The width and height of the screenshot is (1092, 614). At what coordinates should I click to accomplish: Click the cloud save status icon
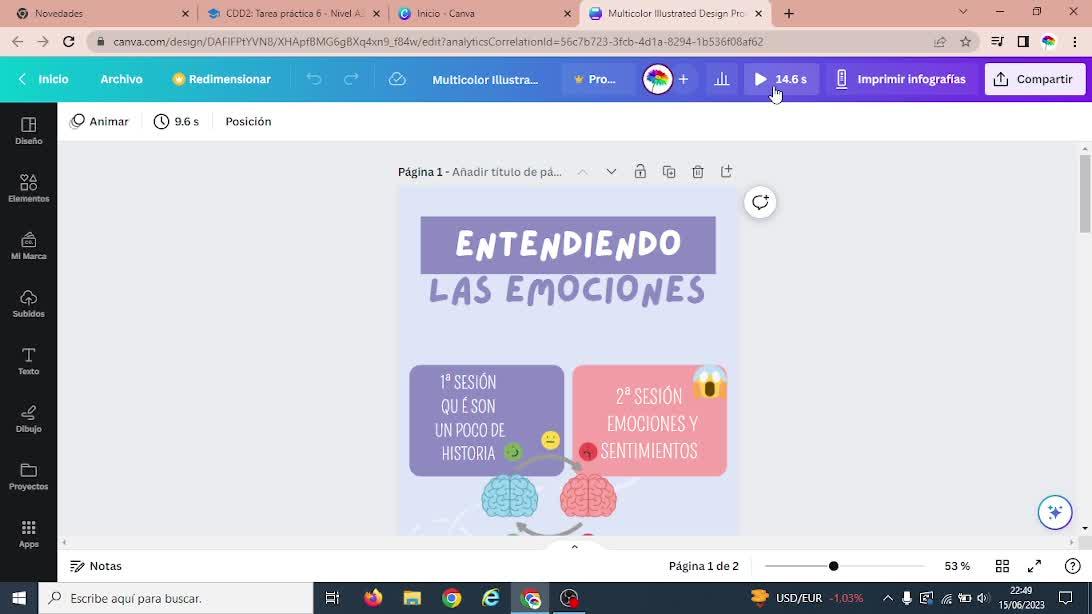pyautogui.click(x=397, y=79)
